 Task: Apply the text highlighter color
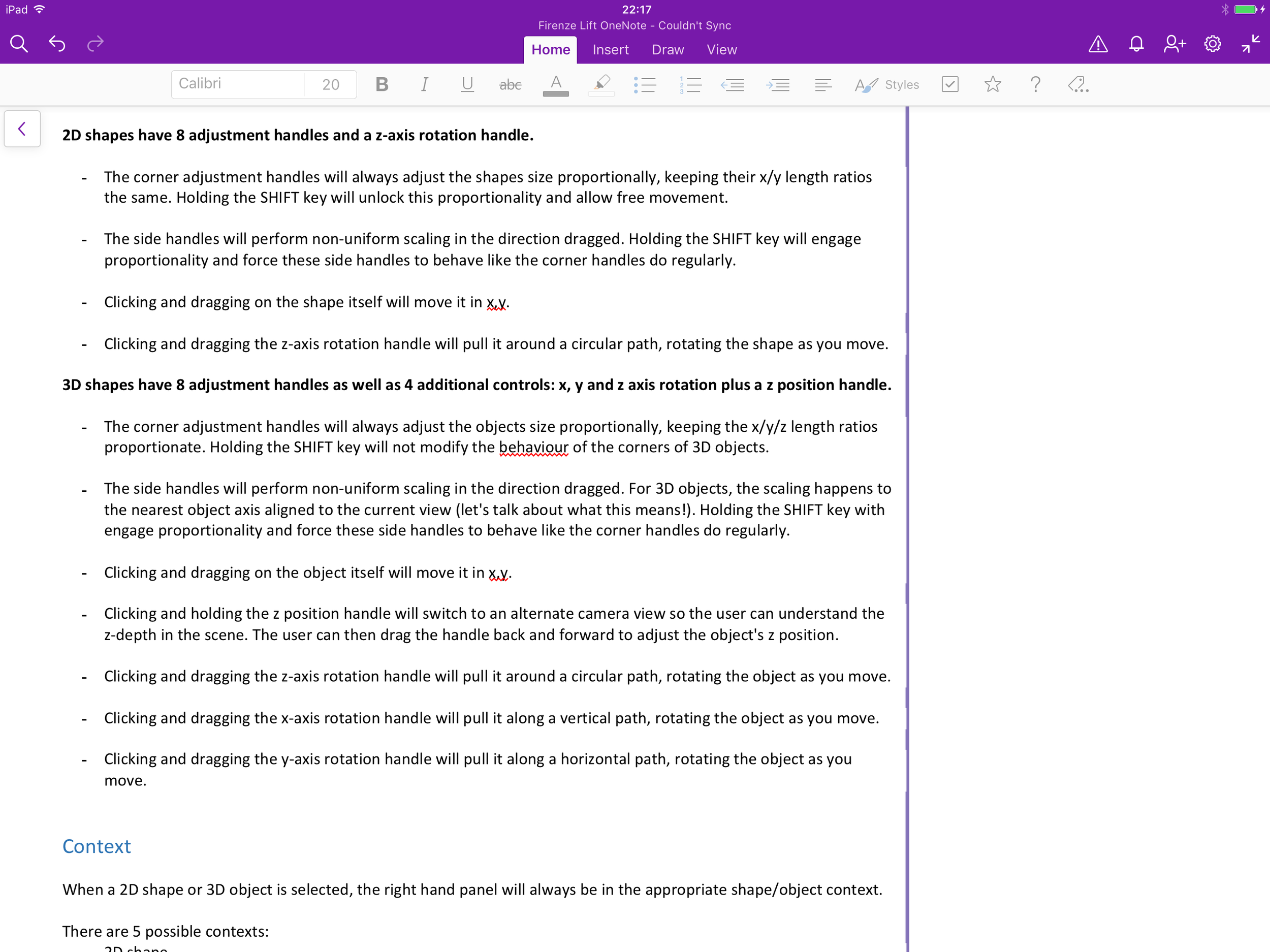pyautogui.click(x=601, y=85)
